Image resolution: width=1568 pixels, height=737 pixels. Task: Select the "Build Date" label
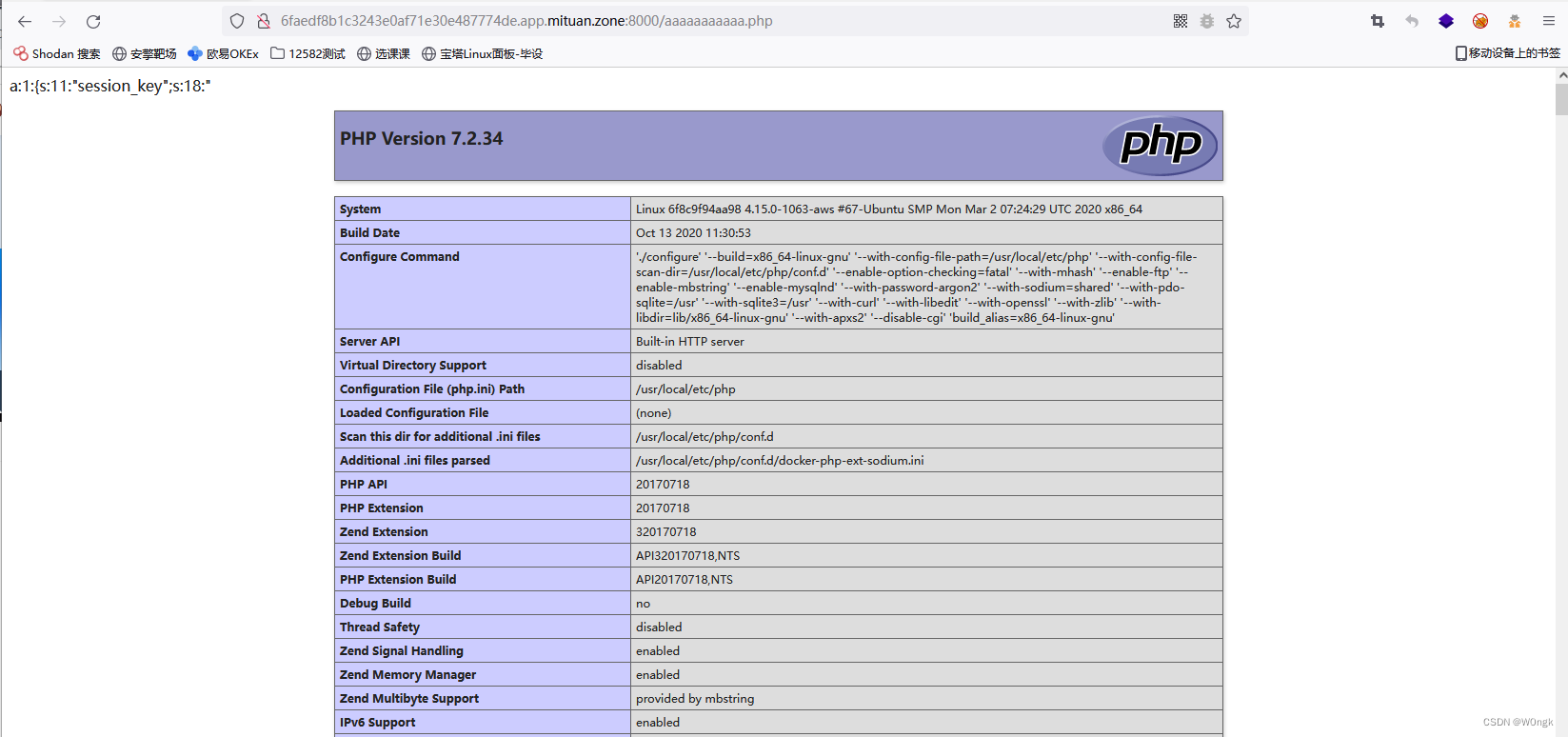tap(369, 233)
